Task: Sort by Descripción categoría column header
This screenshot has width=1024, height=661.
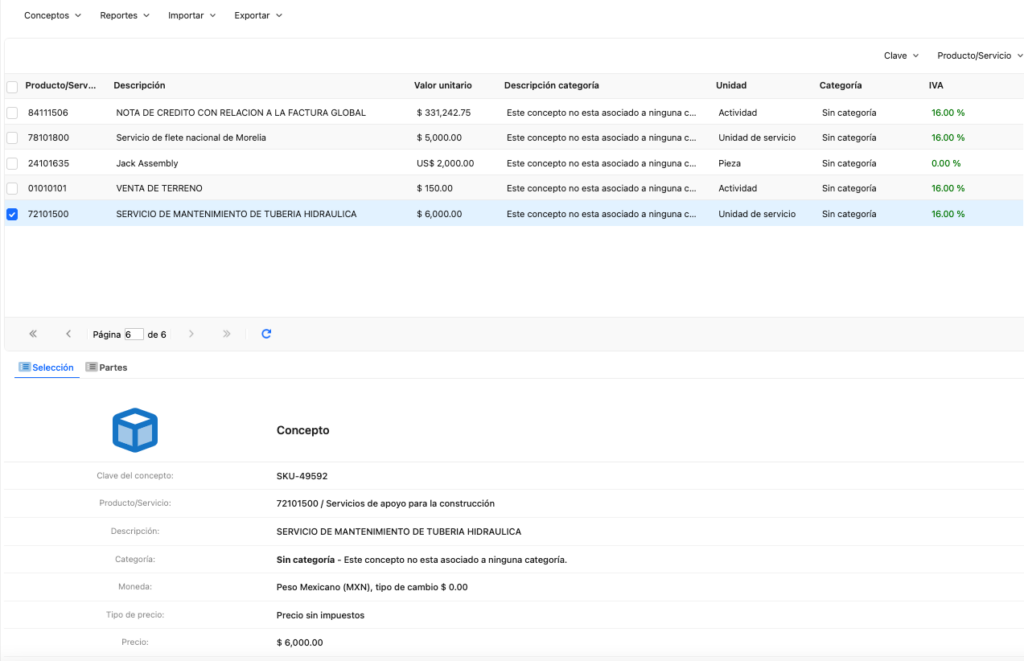Action: [551, 86]
